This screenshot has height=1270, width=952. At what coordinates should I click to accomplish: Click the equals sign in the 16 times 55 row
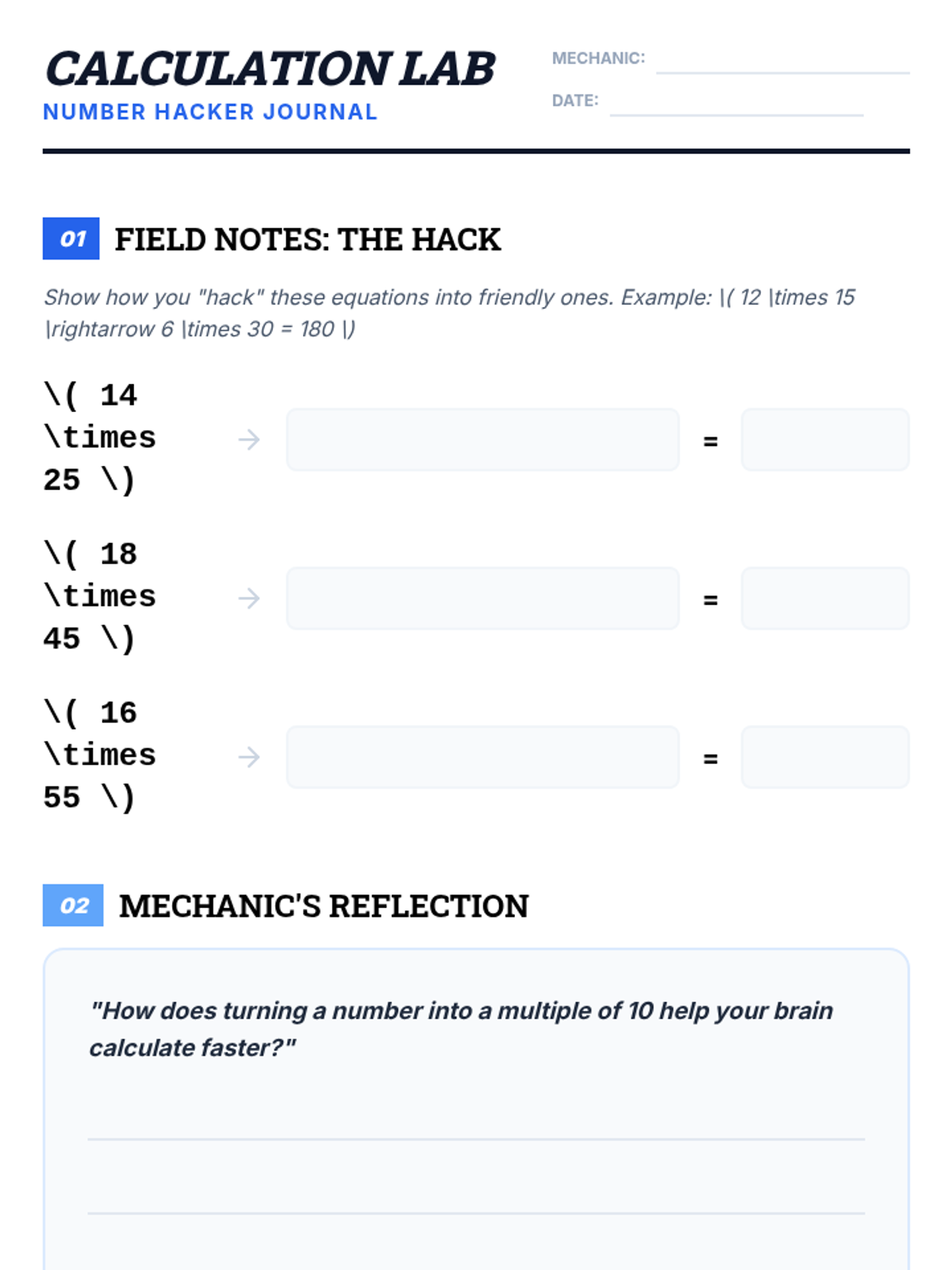click(711, 759)
